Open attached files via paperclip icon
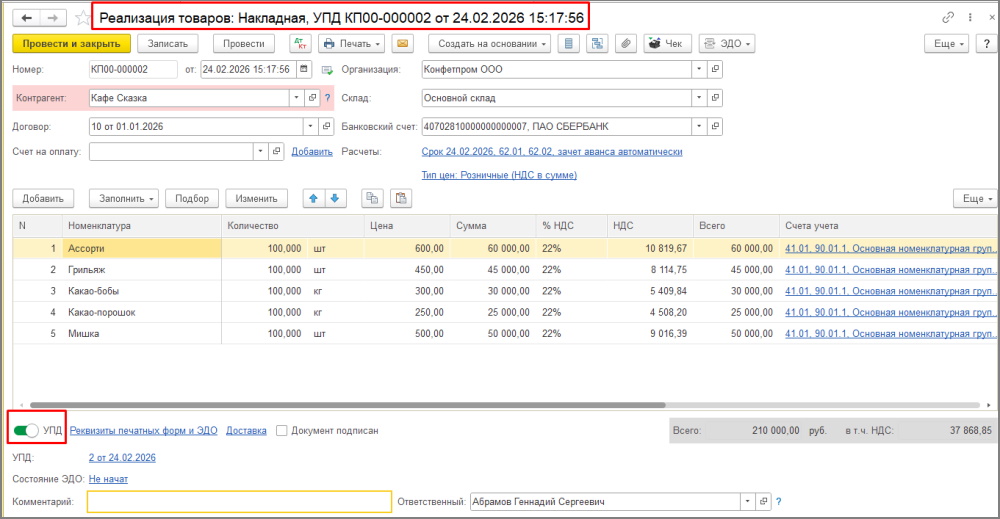1000x519 pixels. [x=626, y=44]
